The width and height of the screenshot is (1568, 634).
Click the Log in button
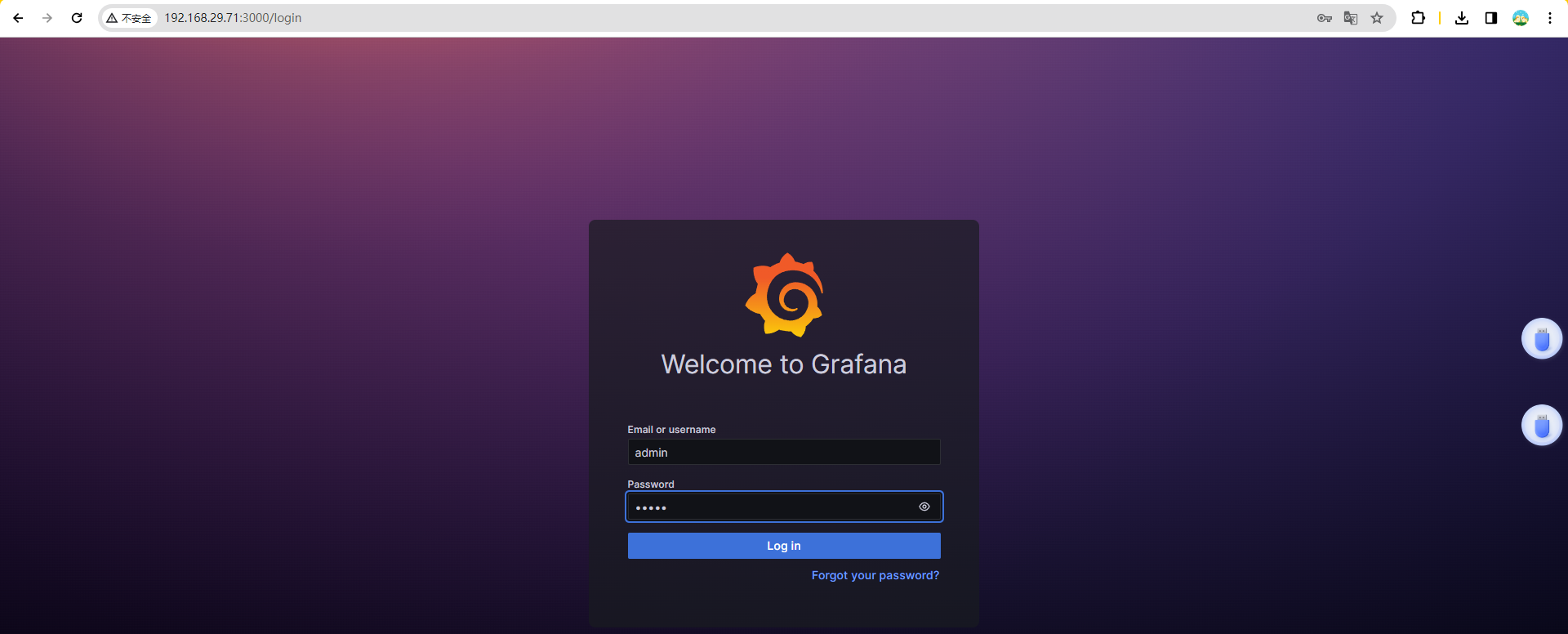point(784,546)
